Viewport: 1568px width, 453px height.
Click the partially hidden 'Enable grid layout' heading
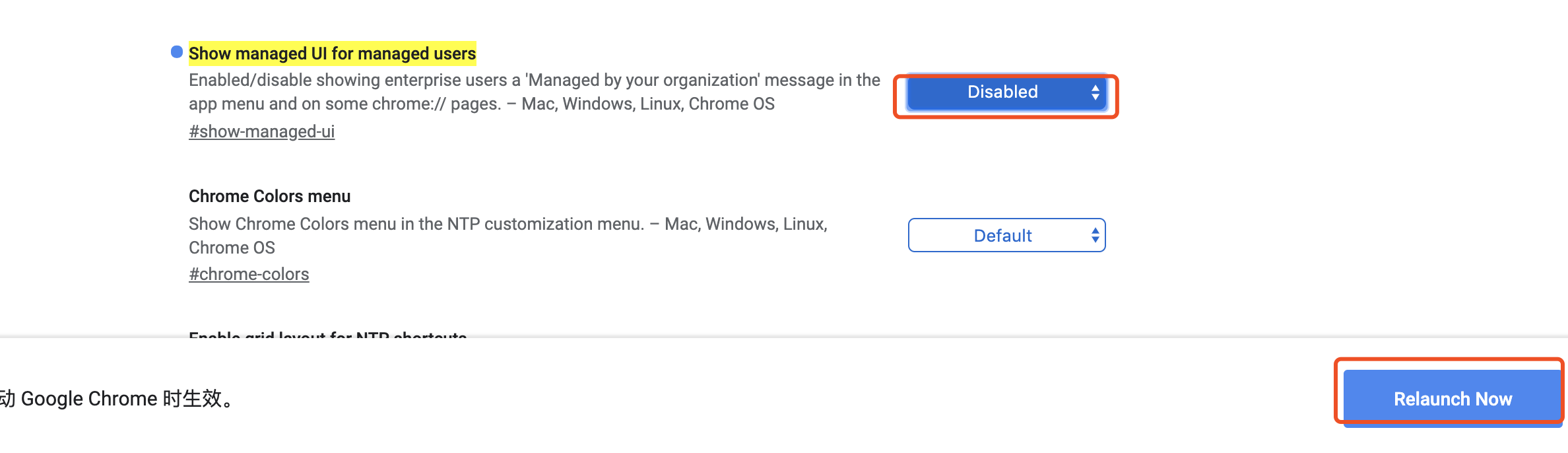coord(327,334)
